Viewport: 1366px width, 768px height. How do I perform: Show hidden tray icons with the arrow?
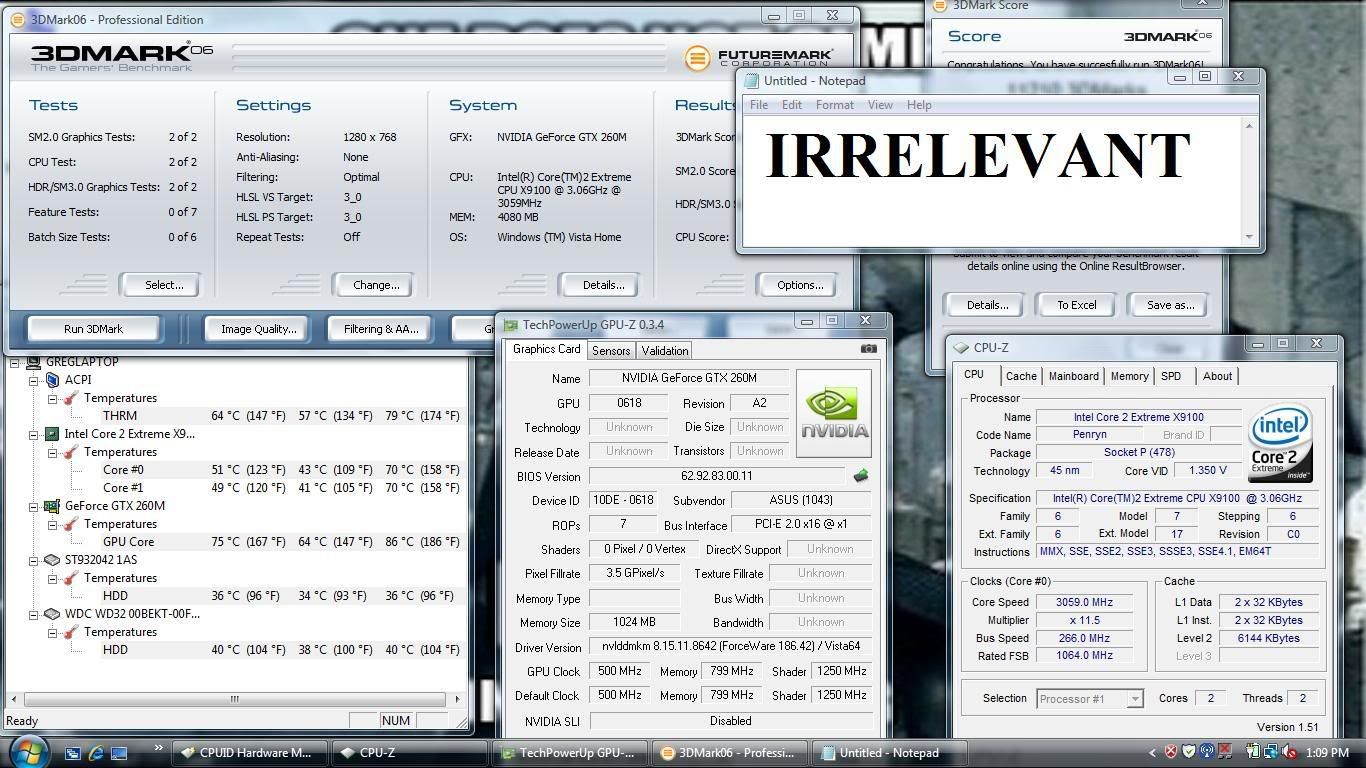tap(1153, 752)
